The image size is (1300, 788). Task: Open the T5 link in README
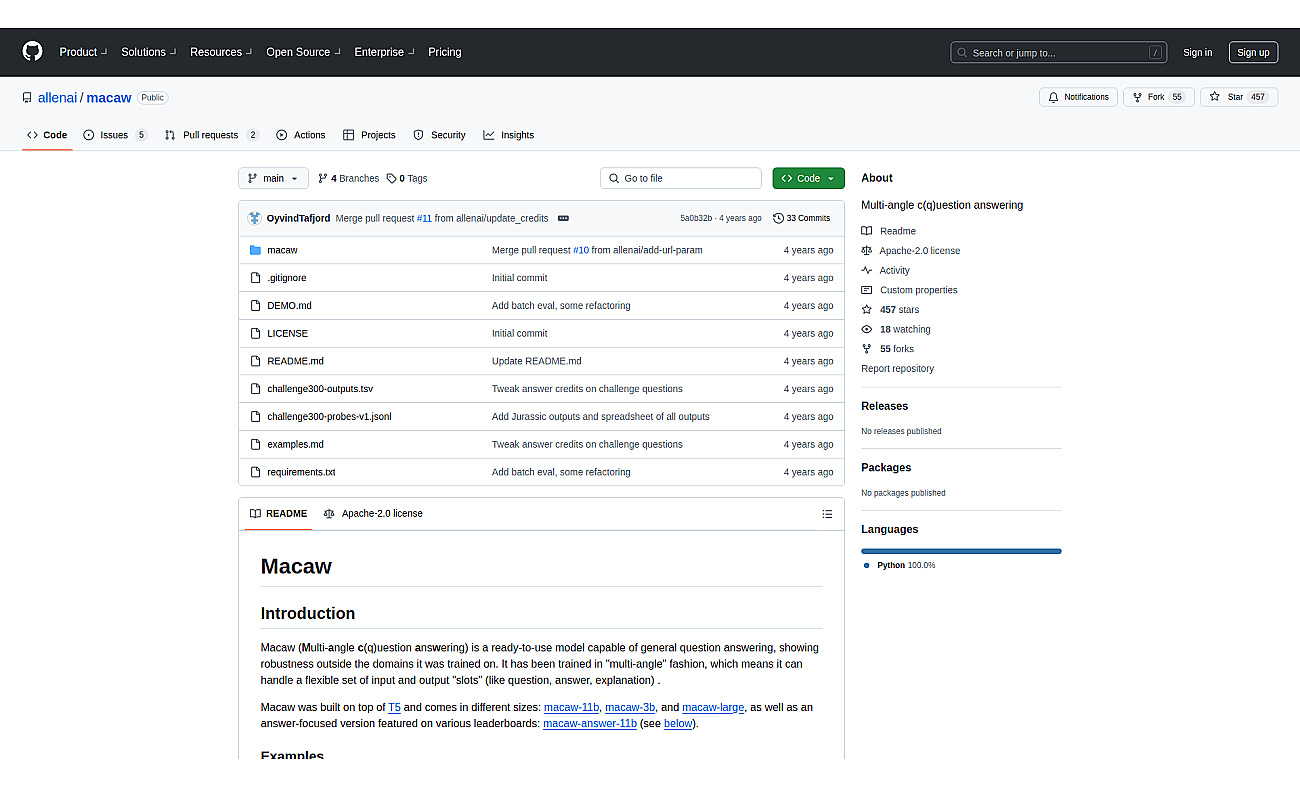394,707
